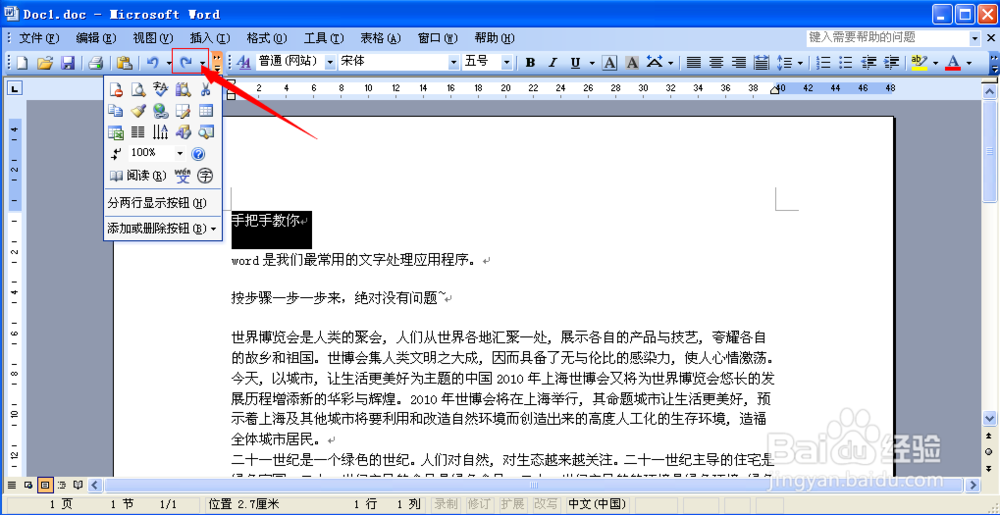Image resolution: width=1000 pixels, height=515 pixels.
Task: Open the zoom 100% dropdown
Action: [x=179, y=154]
